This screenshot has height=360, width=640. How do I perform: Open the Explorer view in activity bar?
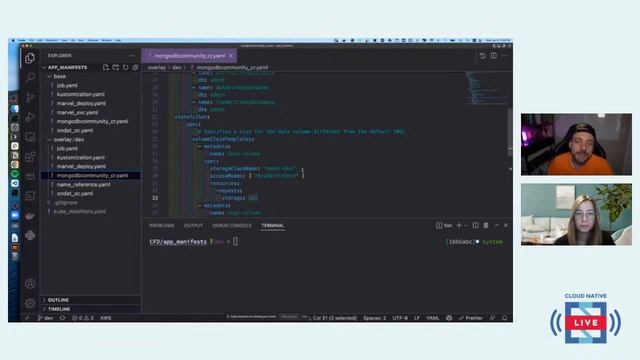click(30, 58)
